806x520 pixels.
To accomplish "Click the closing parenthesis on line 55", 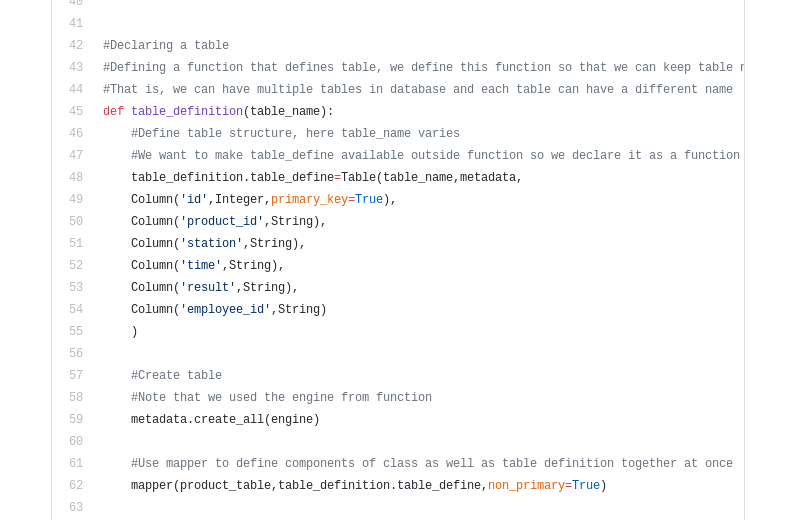I will [x=135, y=331].
